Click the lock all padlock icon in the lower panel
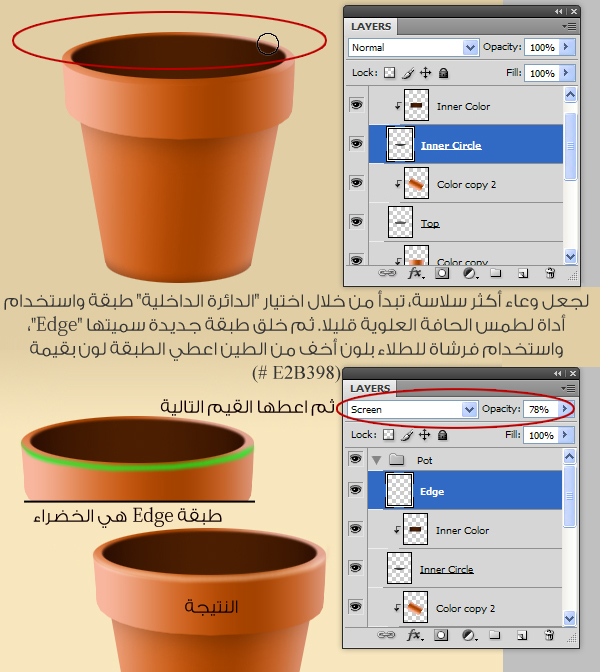The image size is (600, 672). point(443,435)
